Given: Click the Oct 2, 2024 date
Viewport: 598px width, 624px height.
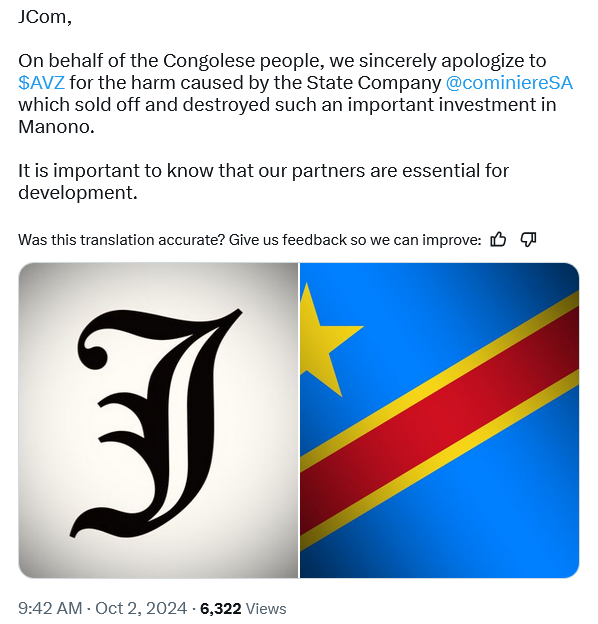Looking at the screenshot, I should (141, 608).
